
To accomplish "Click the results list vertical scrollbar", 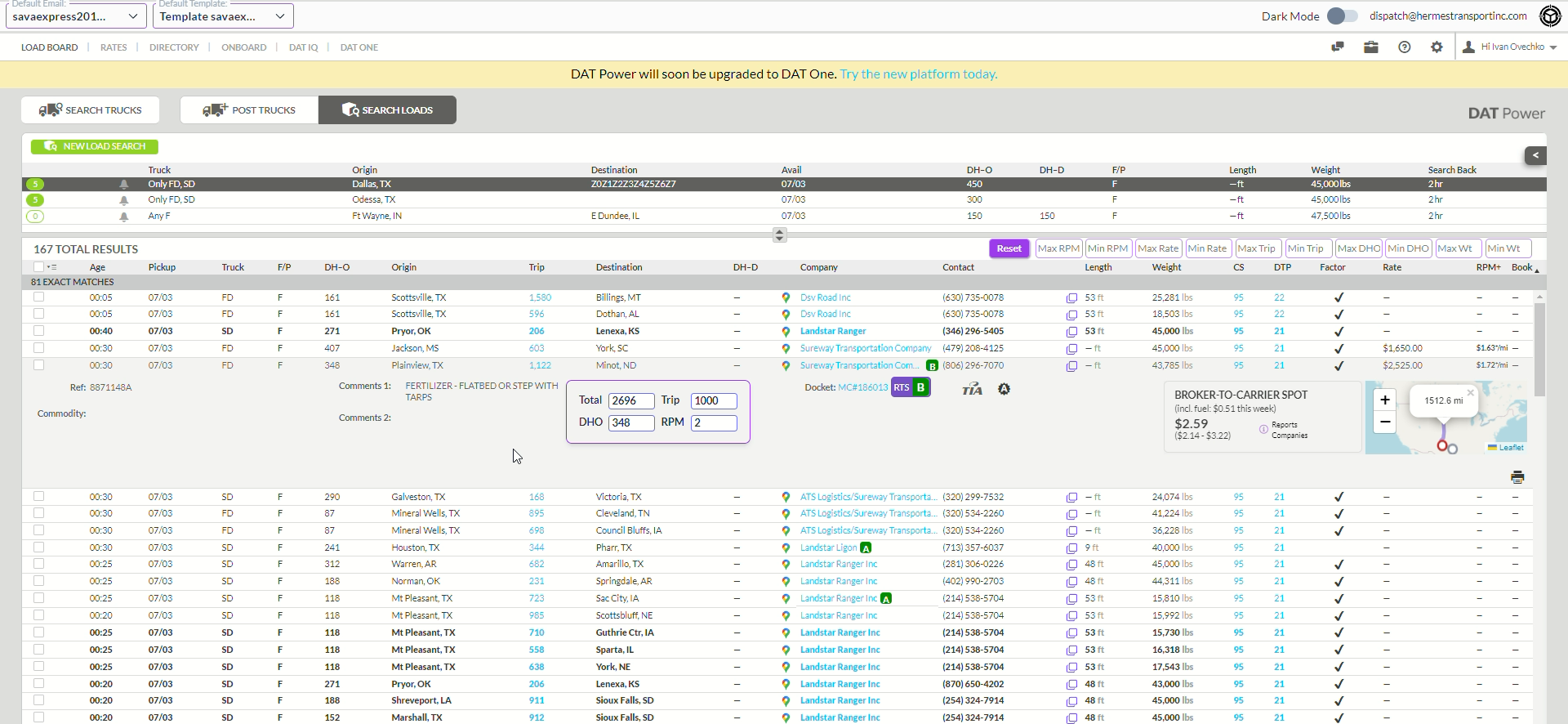I will point(1539,350).
